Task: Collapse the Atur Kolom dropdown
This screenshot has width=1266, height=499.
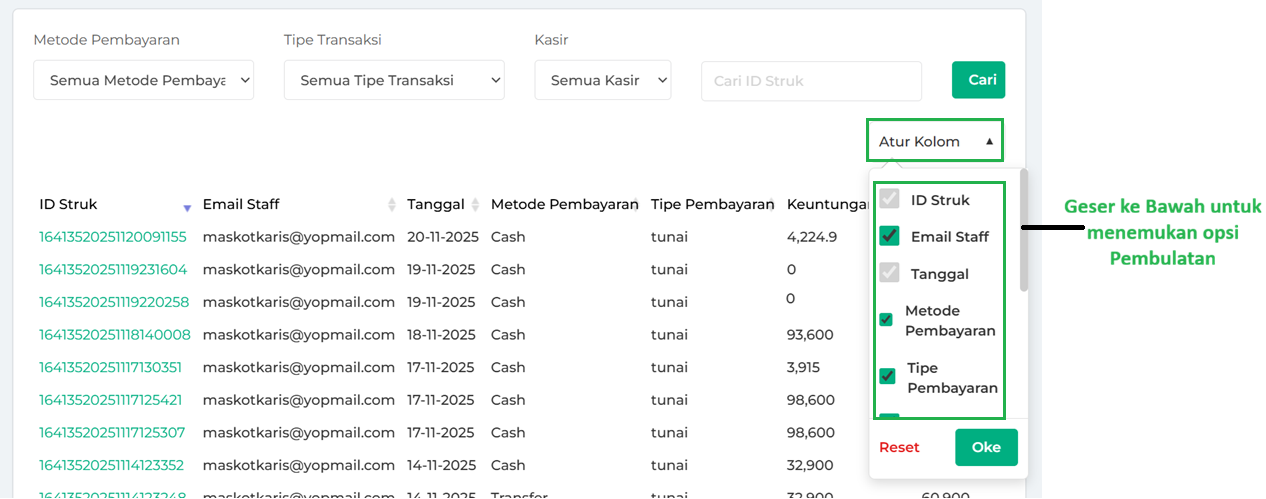Action: pyautogui.click(x=934, y=142)
